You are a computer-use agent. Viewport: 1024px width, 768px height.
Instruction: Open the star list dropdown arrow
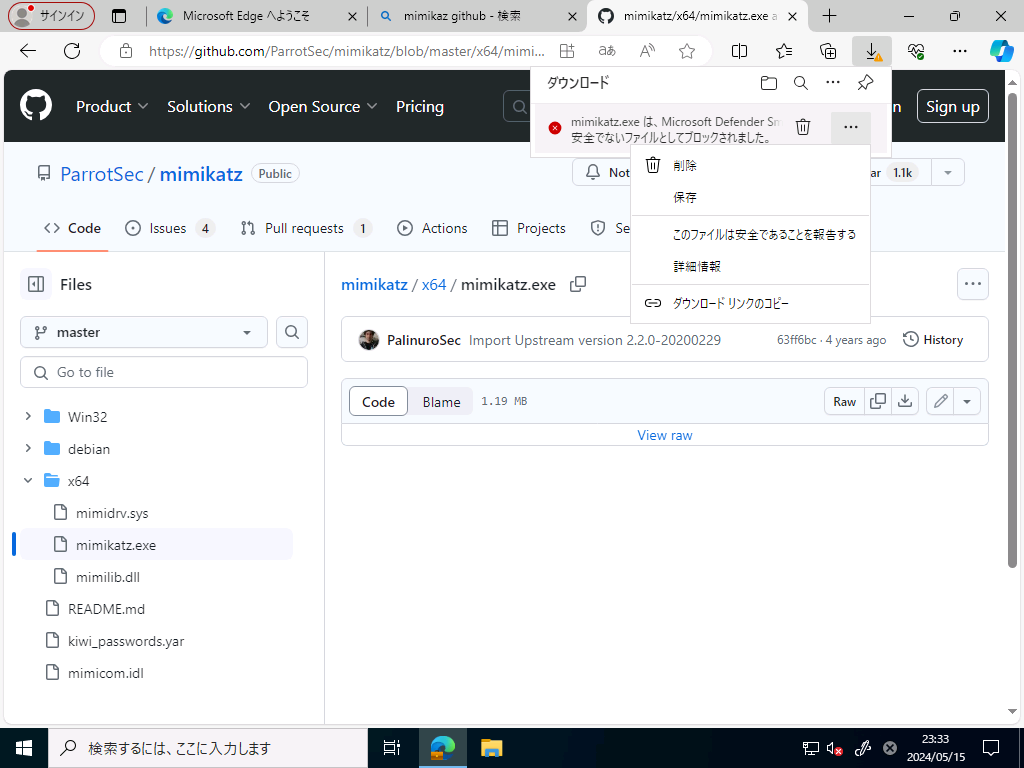click(948, 173)
